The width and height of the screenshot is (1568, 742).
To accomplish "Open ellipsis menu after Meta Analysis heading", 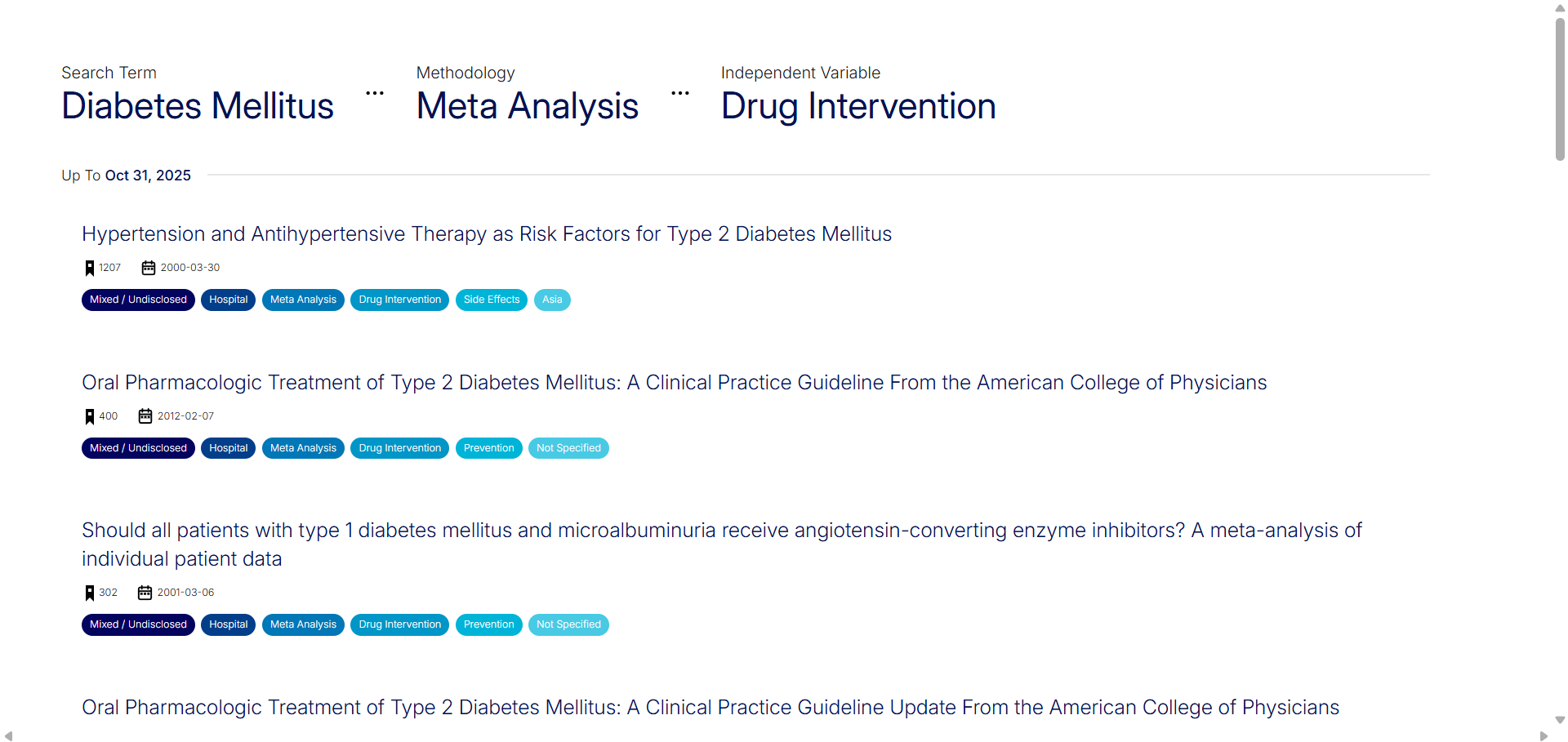I will pos(680,94).
